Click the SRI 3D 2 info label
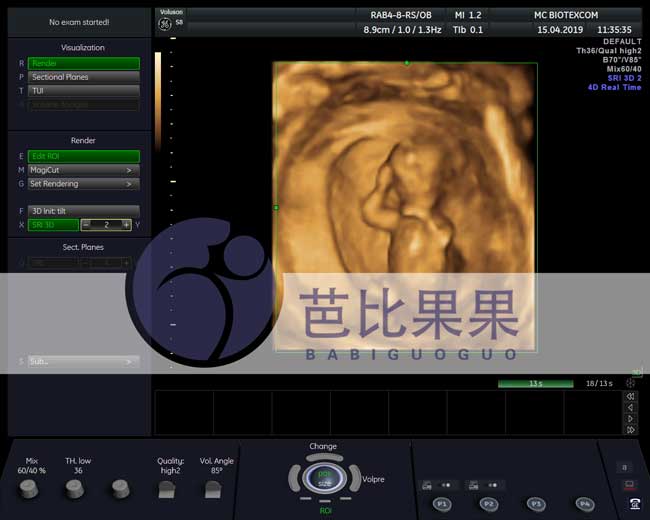650x520 pixels. point(624,78)
